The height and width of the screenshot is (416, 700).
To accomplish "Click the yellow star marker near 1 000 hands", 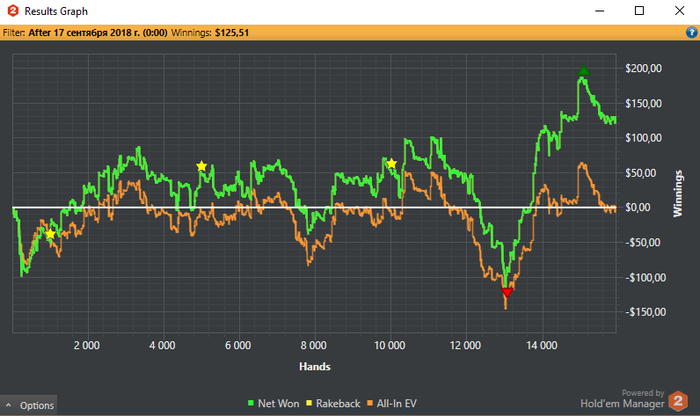I will (x=50, y=234).
